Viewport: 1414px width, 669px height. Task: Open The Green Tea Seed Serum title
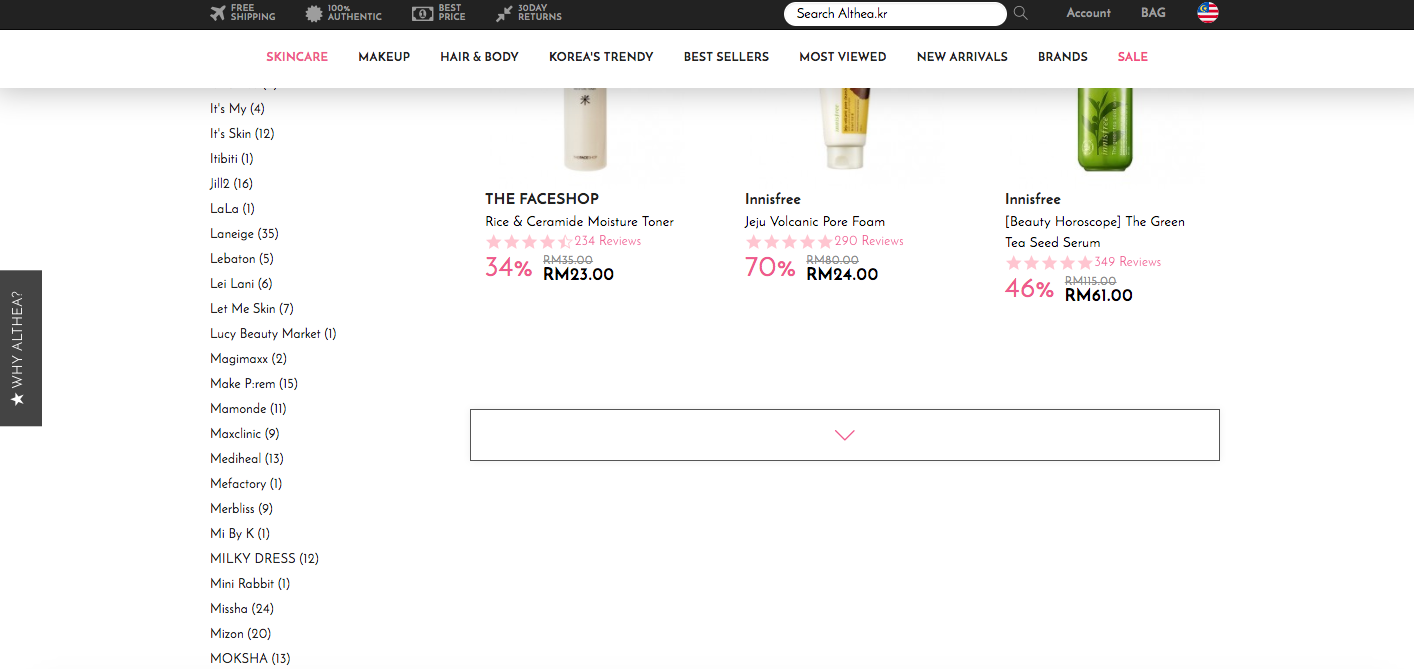pyautogui.click(x=1095, y=232)
